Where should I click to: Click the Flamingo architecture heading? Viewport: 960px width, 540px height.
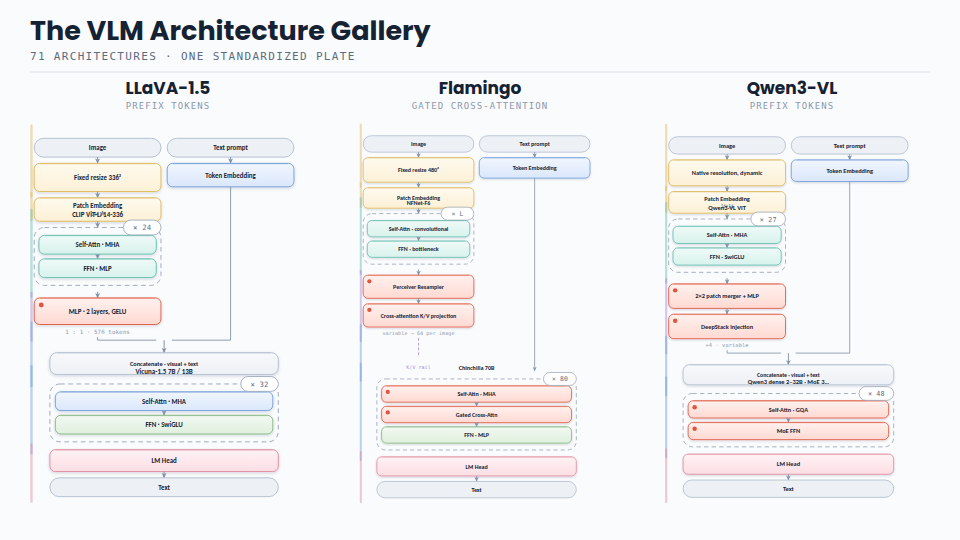[x=479, y=89]
